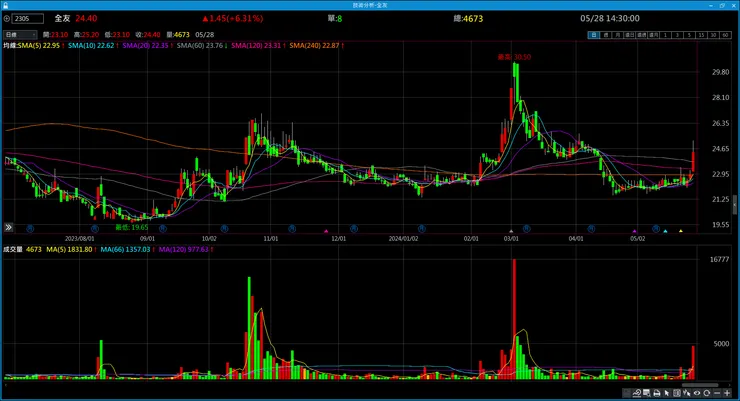Click the volume MA(120) 977.63 label

point(186,249)
